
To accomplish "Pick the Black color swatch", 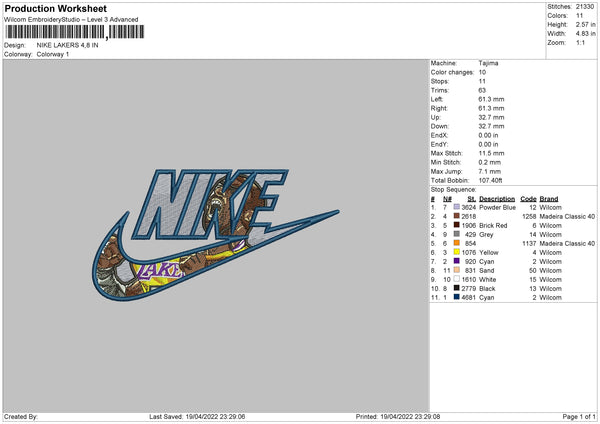I will [x=457, y=288].
